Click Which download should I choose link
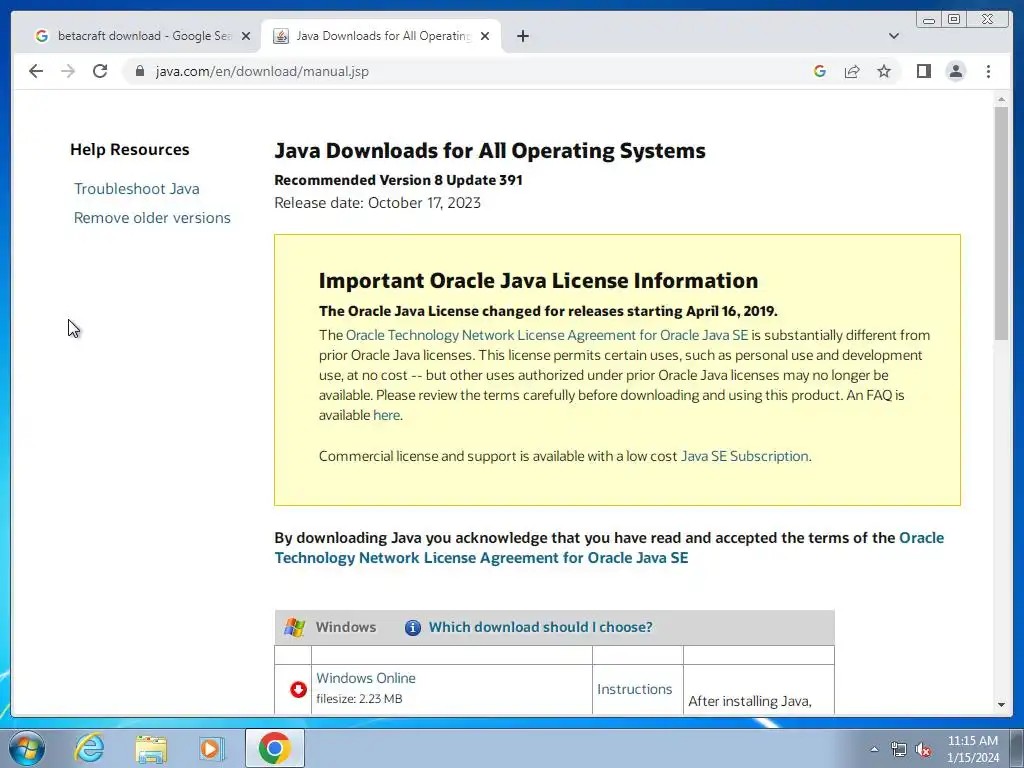 click(x=540, y=627)
